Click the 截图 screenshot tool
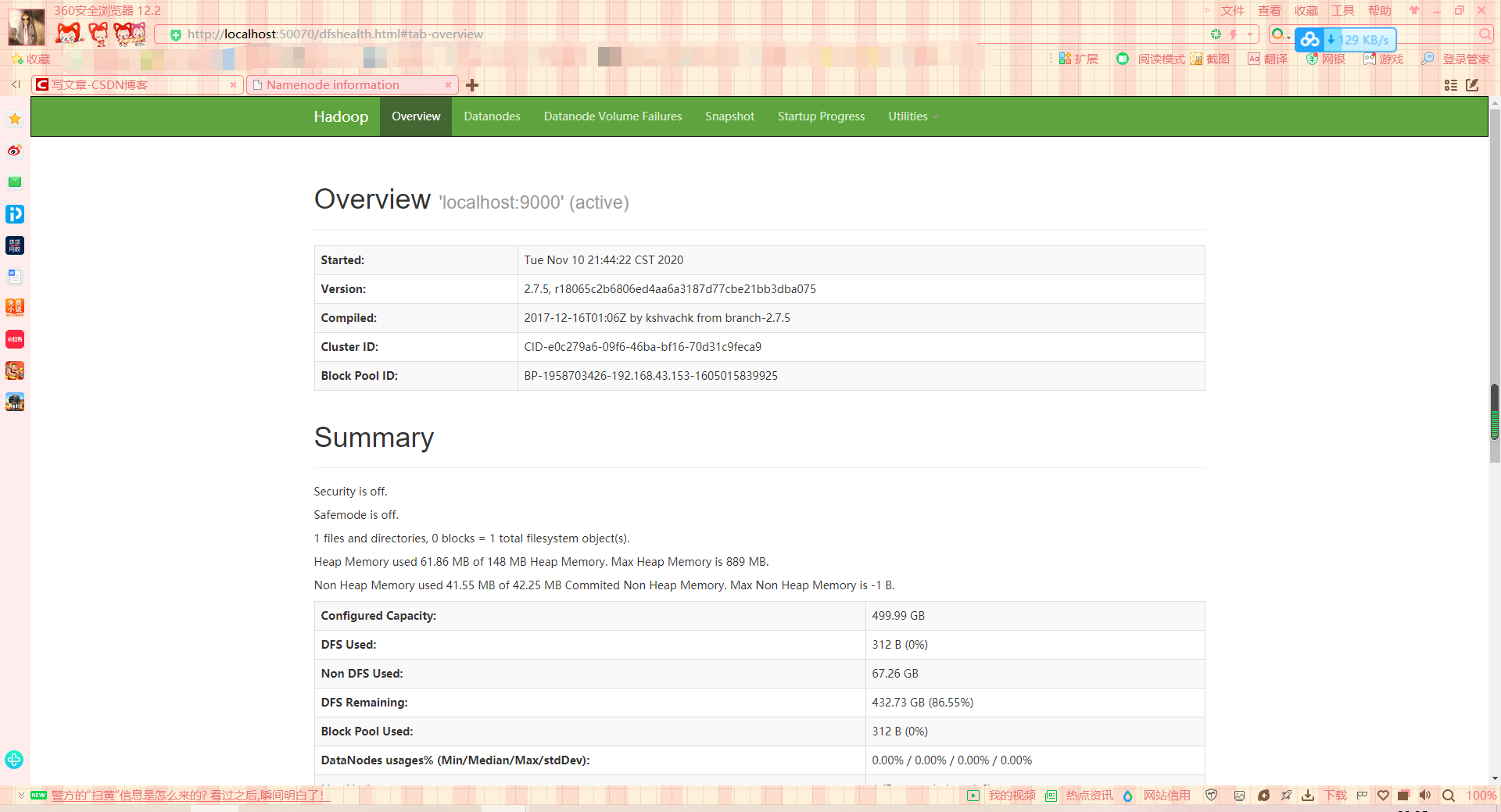Image resolution: width=1501 pixels, height=812 pixels. [x=1210, y=59]
